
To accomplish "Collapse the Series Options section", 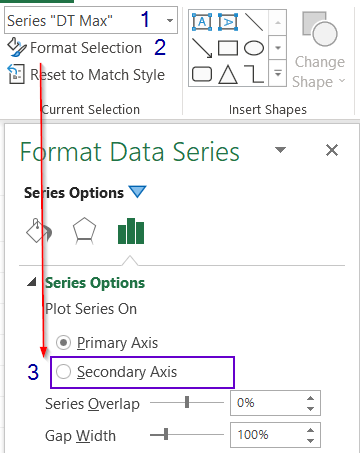I will tap(32, 282).
